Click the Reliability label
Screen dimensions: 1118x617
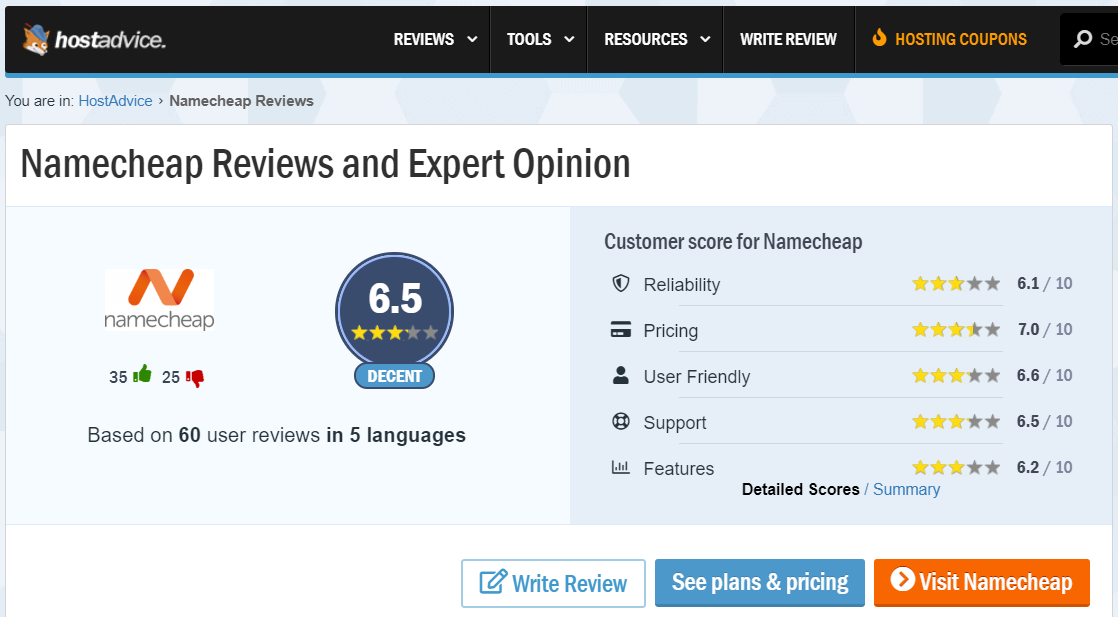682,285
